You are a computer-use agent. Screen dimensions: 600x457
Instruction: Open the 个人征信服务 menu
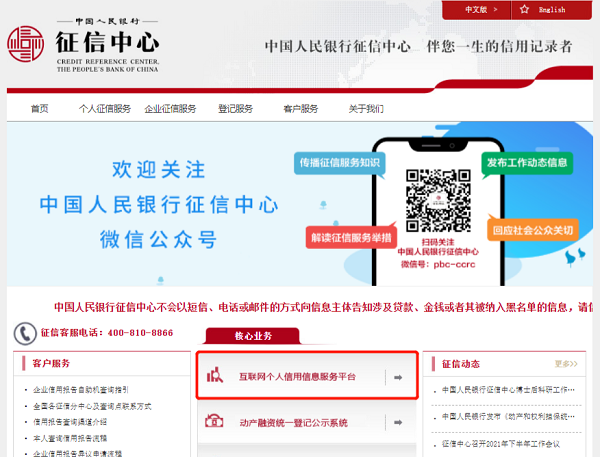click(105, 109)
